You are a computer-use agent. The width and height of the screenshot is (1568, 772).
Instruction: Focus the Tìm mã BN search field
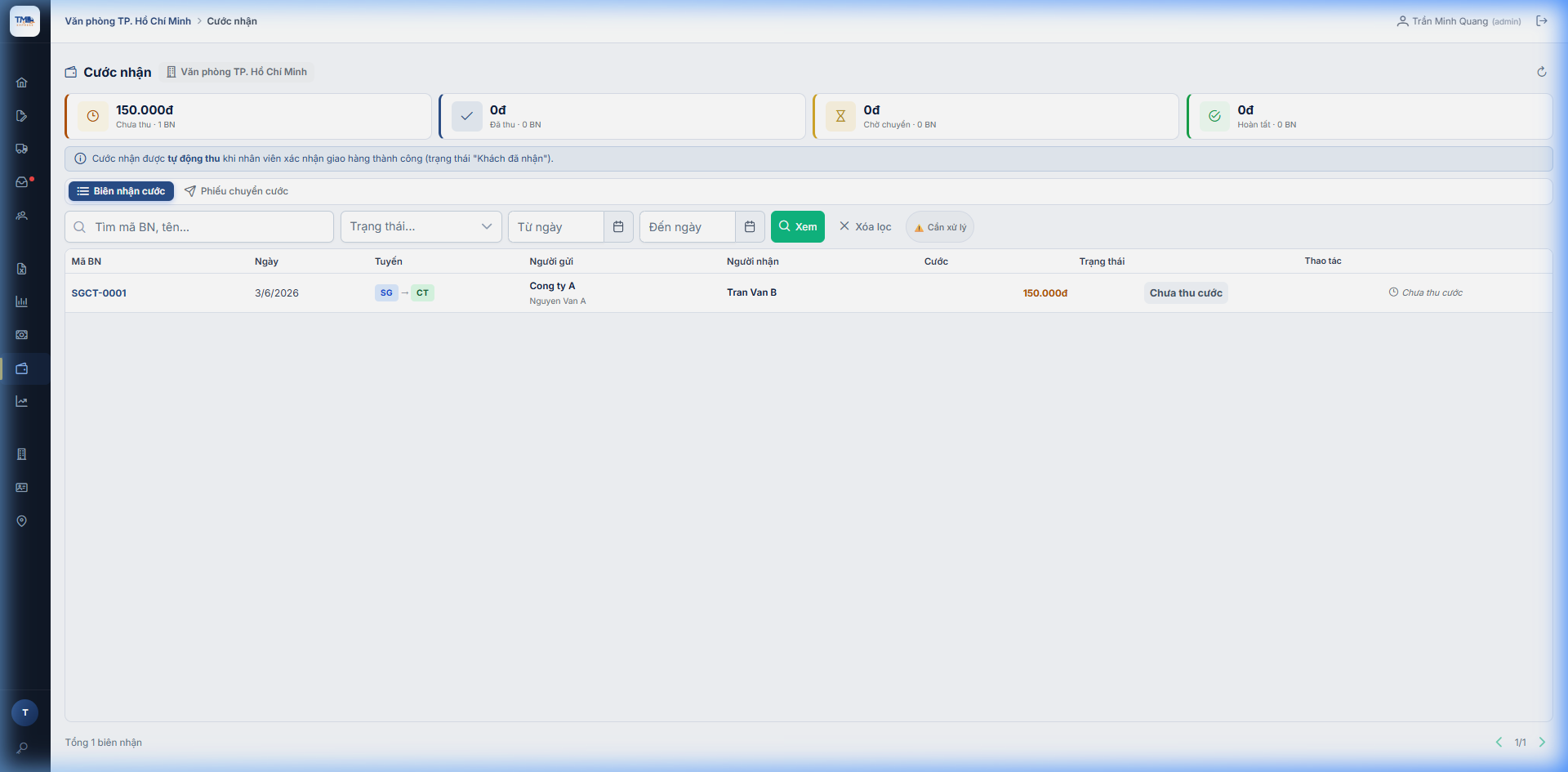[x=199, y=227]
